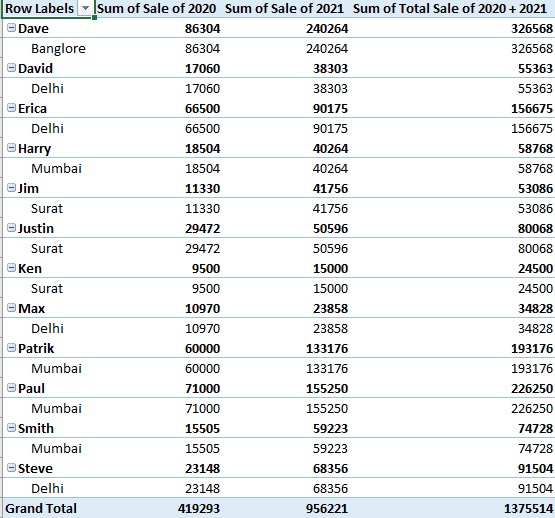
Task: Collapse the Ken group
Action: click(11, 268)
